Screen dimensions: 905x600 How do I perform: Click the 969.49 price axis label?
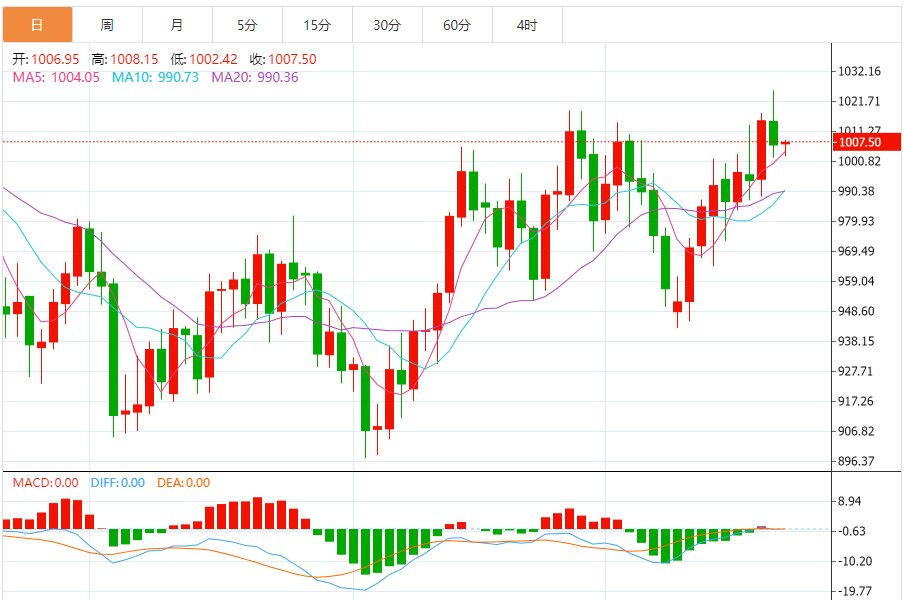pyautogui.click(x=856, y=251)
